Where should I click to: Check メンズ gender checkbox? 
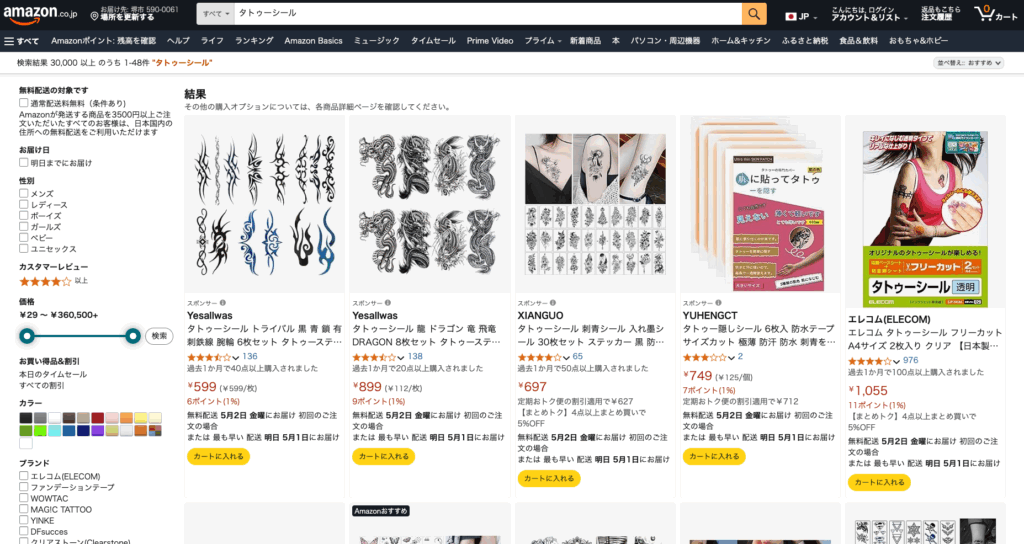click(x=24, y=193)
